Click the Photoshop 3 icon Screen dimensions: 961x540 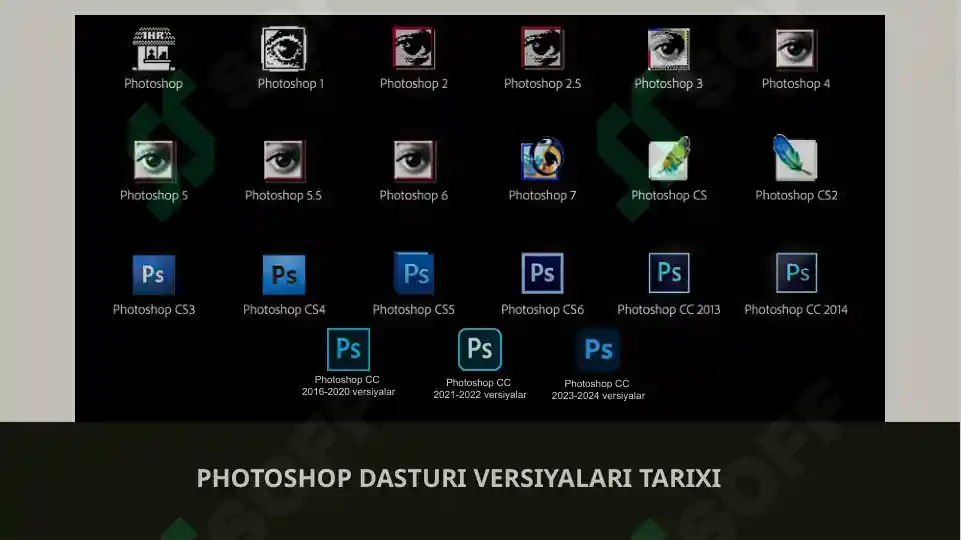669,49
